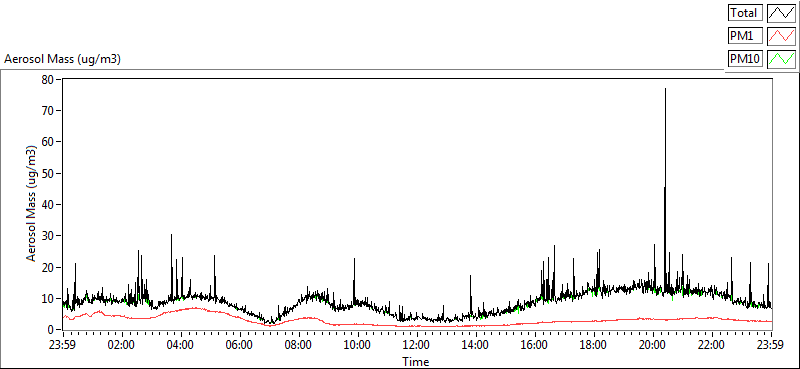800x369 pixels.
Task: Click the 30 value on the y-axis
Action: (48, 236)
